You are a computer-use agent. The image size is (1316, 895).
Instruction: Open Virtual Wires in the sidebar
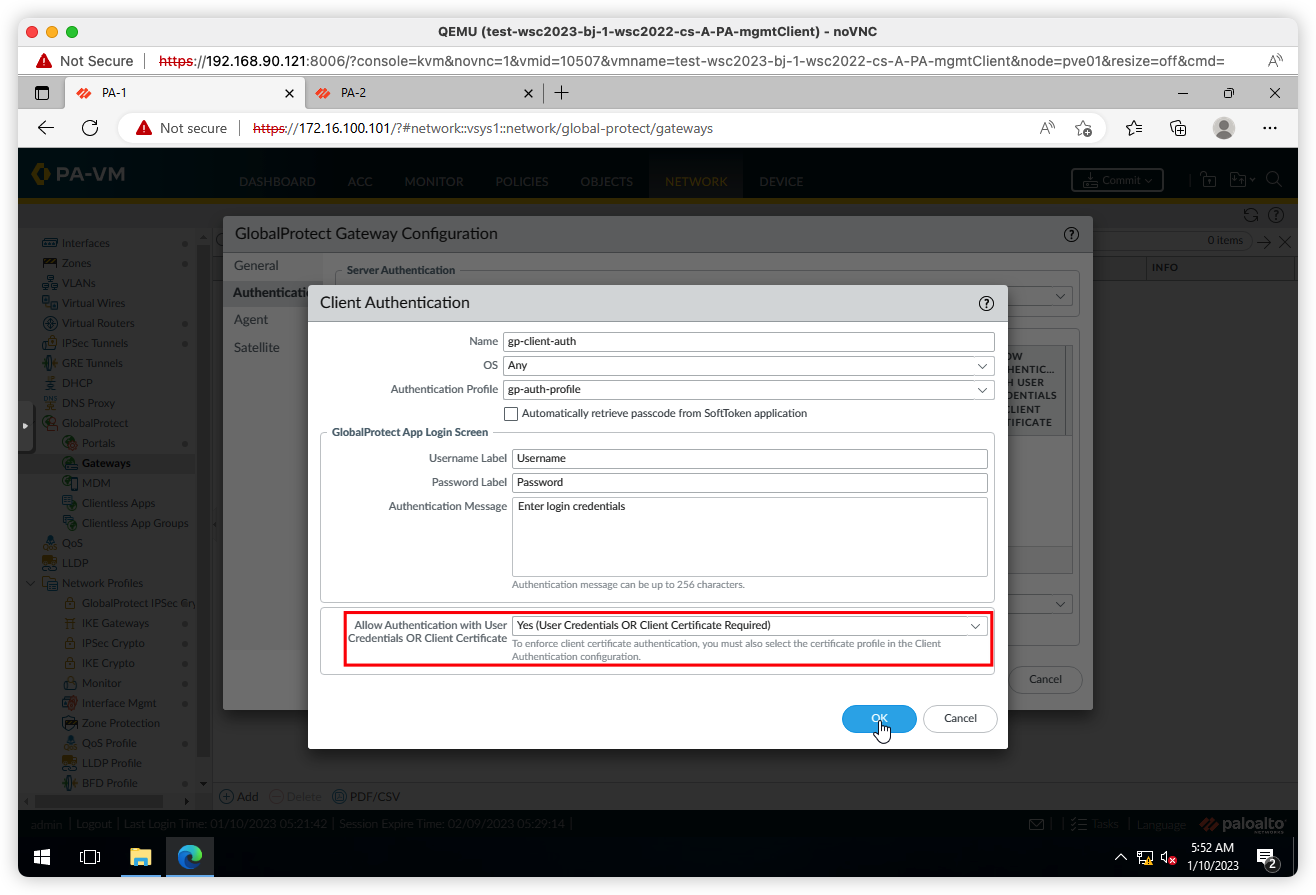[93, 303]
